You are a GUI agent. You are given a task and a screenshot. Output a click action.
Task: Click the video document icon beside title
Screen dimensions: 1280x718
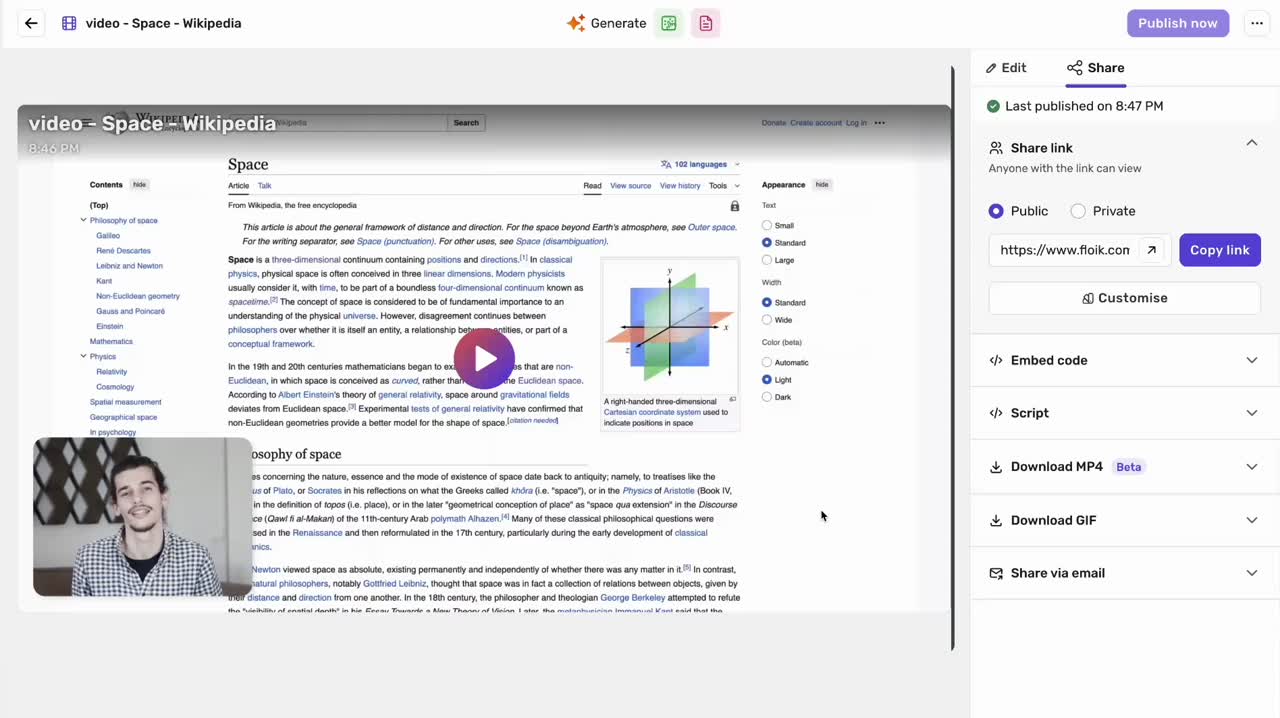[x=69, y=23]
